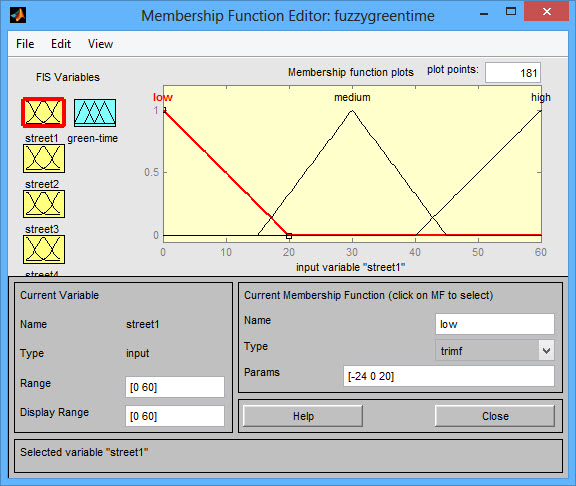Click the low curve handle at 20
Screen dimensions: 576x486
coord(289,236)
